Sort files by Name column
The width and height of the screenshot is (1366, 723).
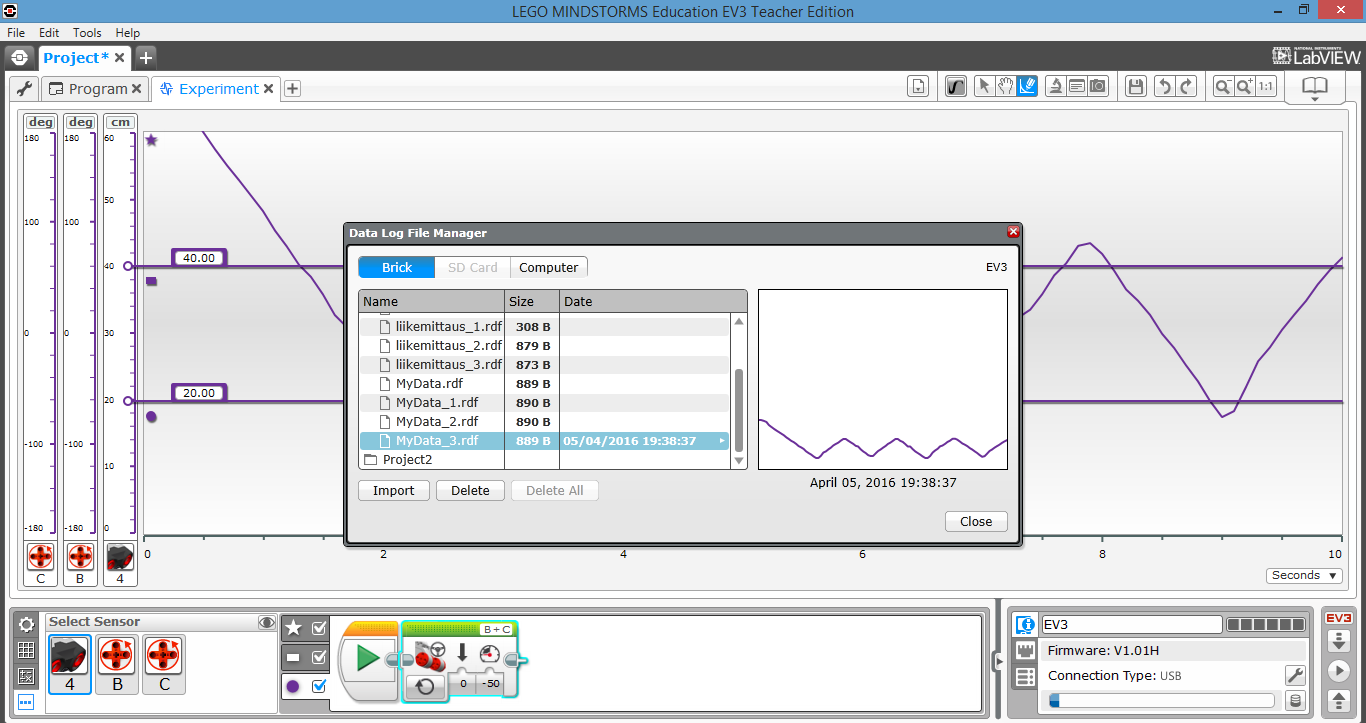(432, 301)
